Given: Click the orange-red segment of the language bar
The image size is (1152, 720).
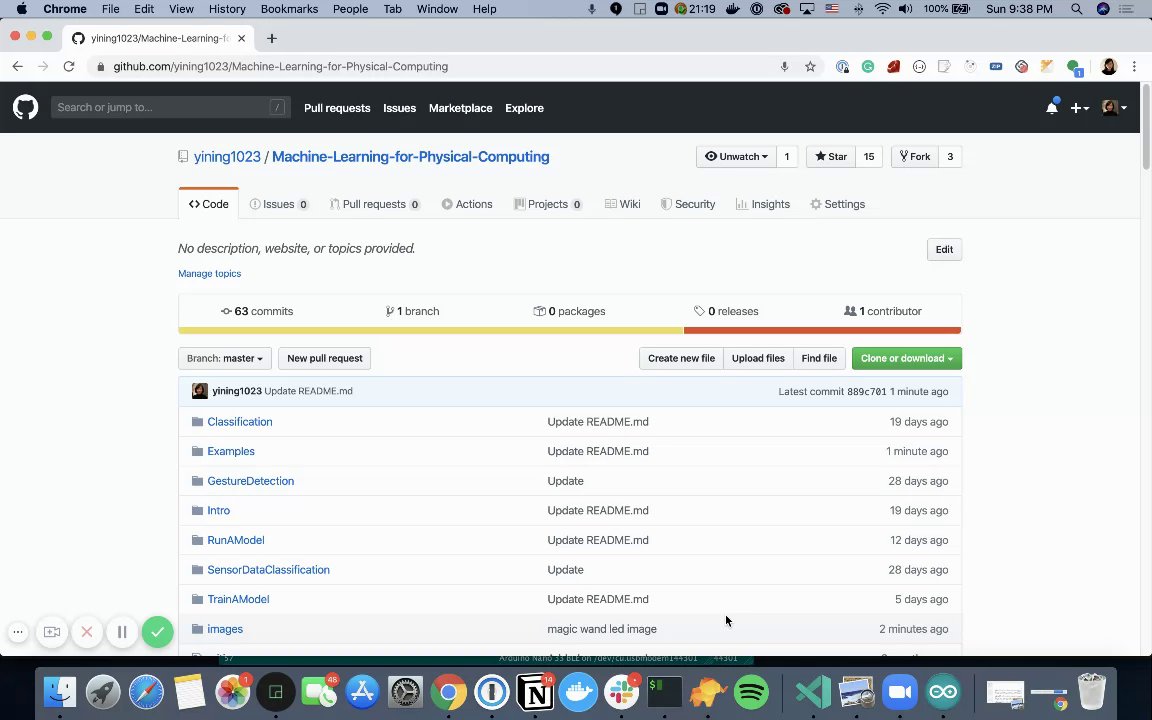Looking at the screenshot, I should click(822, 331).
